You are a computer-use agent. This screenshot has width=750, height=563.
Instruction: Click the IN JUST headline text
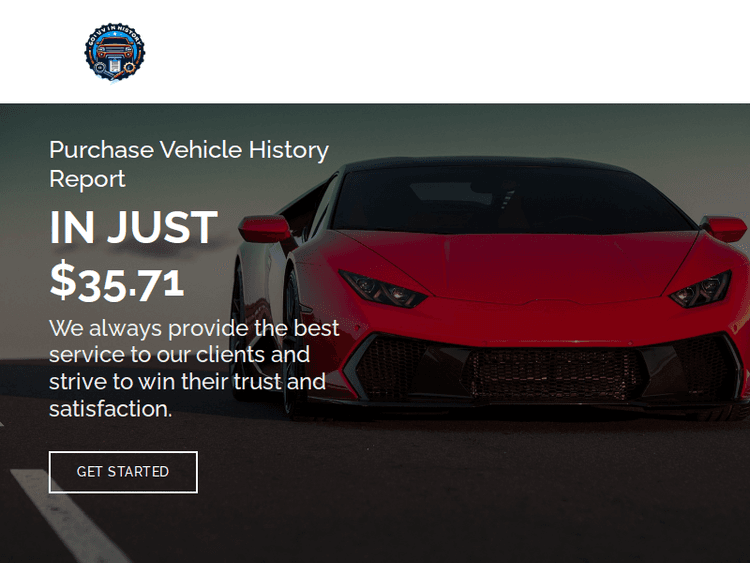pos(133,227)
